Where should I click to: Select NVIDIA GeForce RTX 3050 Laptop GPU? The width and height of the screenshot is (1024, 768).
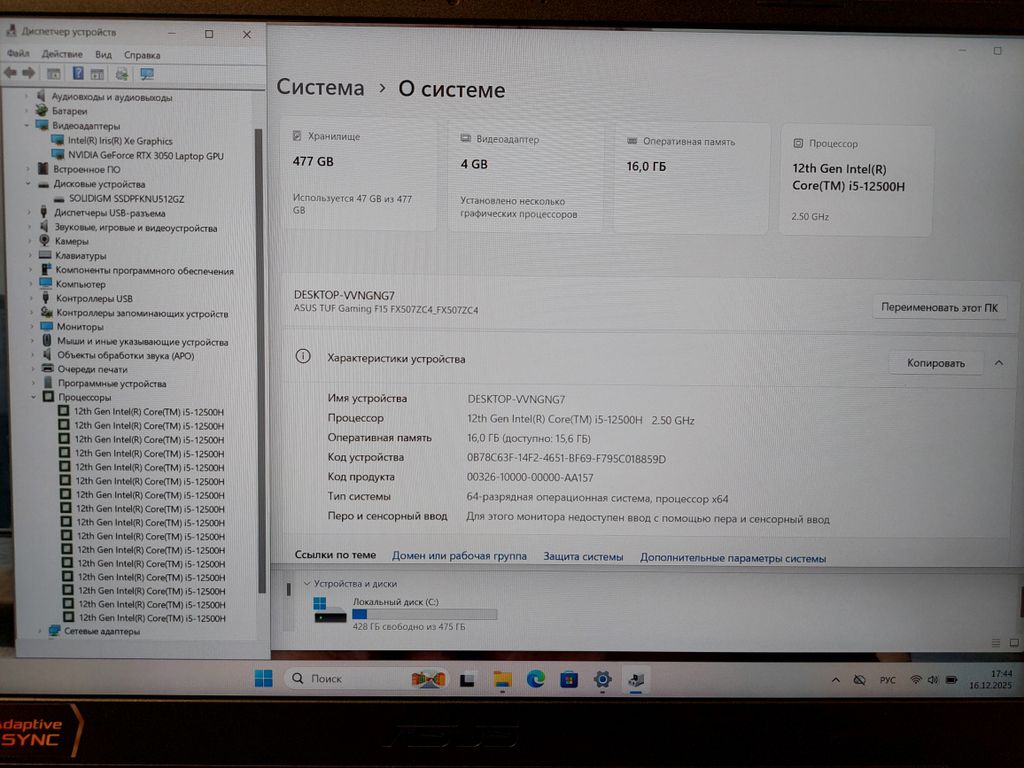pos(145,156)
